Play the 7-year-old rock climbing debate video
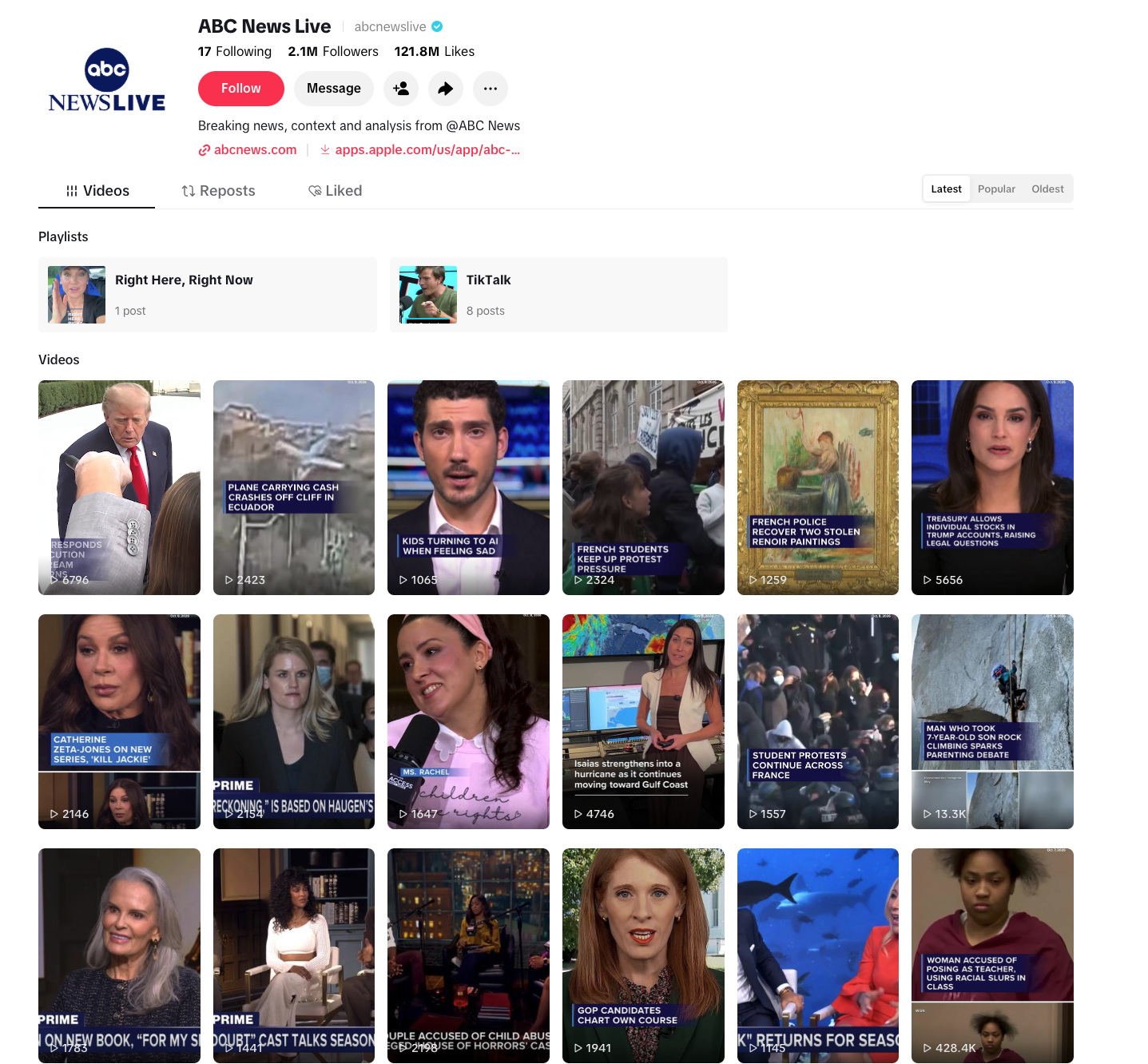This screenshot has height=1064, width=1148. tap(992, 721)
